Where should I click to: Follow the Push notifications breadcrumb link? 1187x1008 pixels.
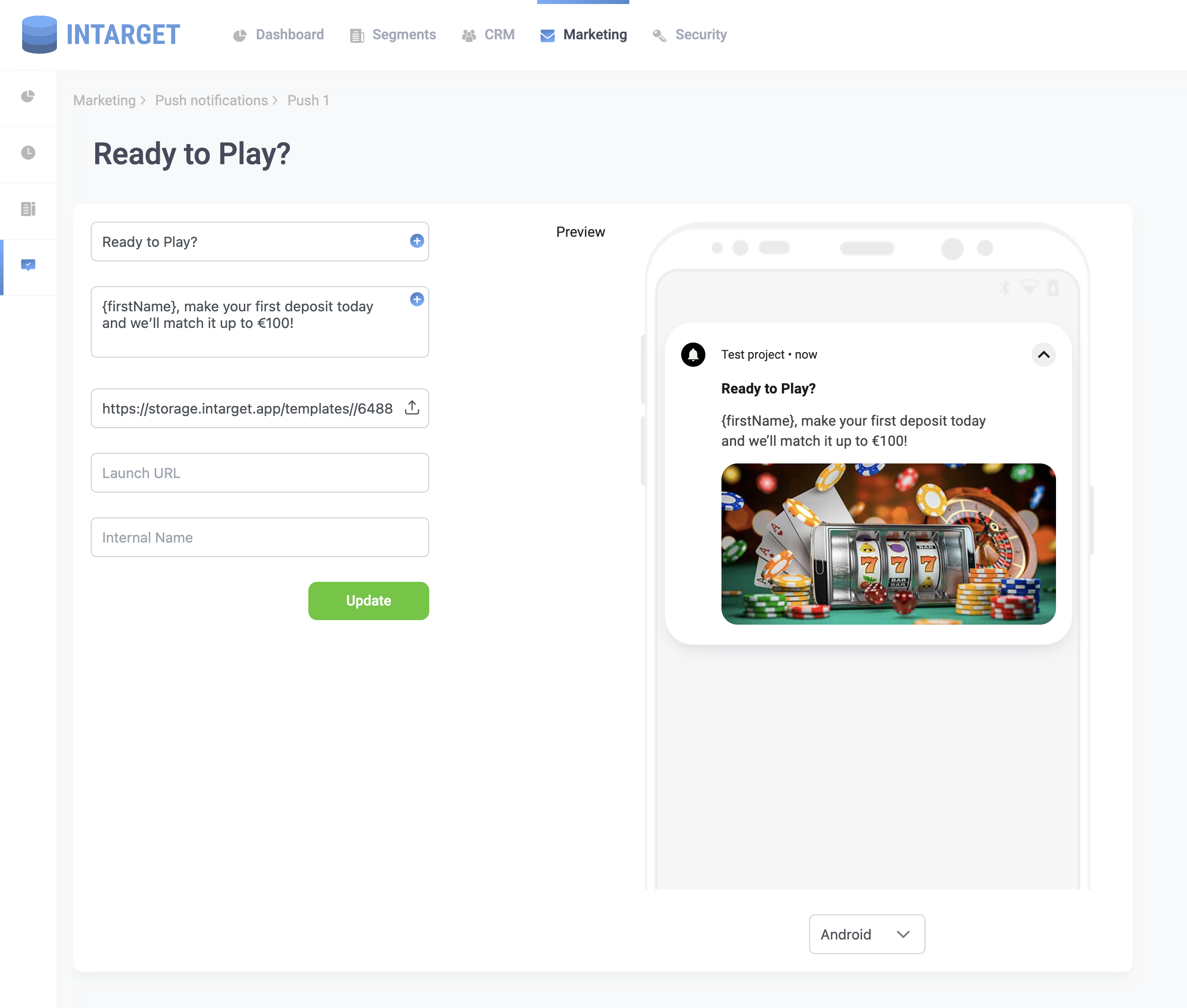(211, 101)
